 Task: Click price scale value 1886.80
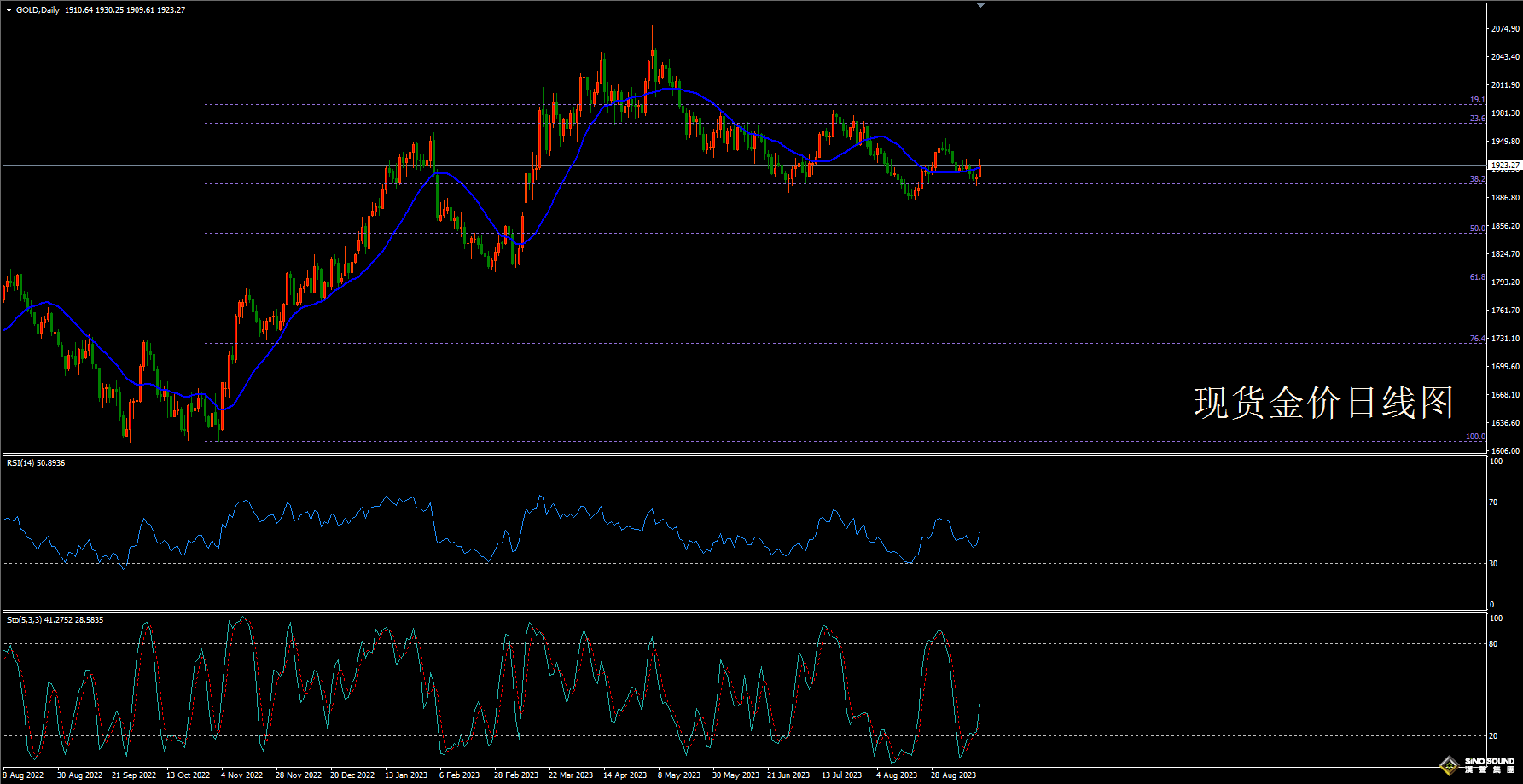point(1505,197)
